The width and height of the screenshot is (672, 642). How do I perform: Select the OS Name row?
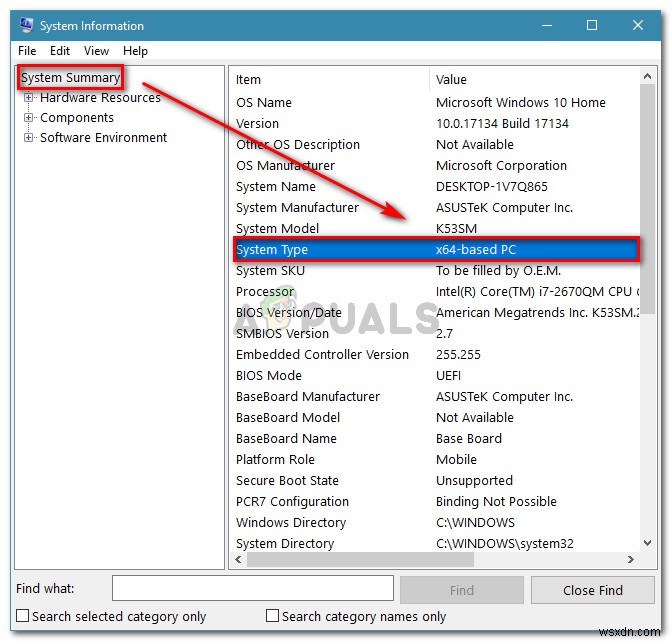(435, 103)
